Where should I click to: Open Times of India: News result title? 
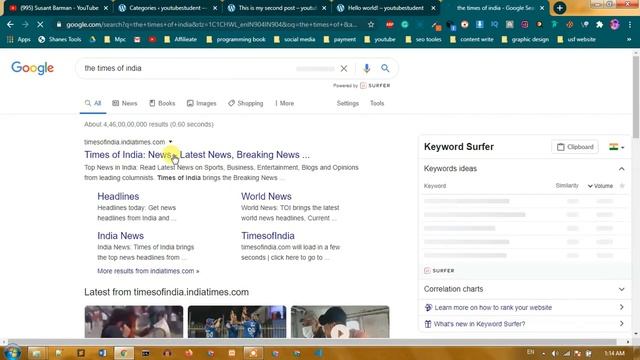[197, 155]
